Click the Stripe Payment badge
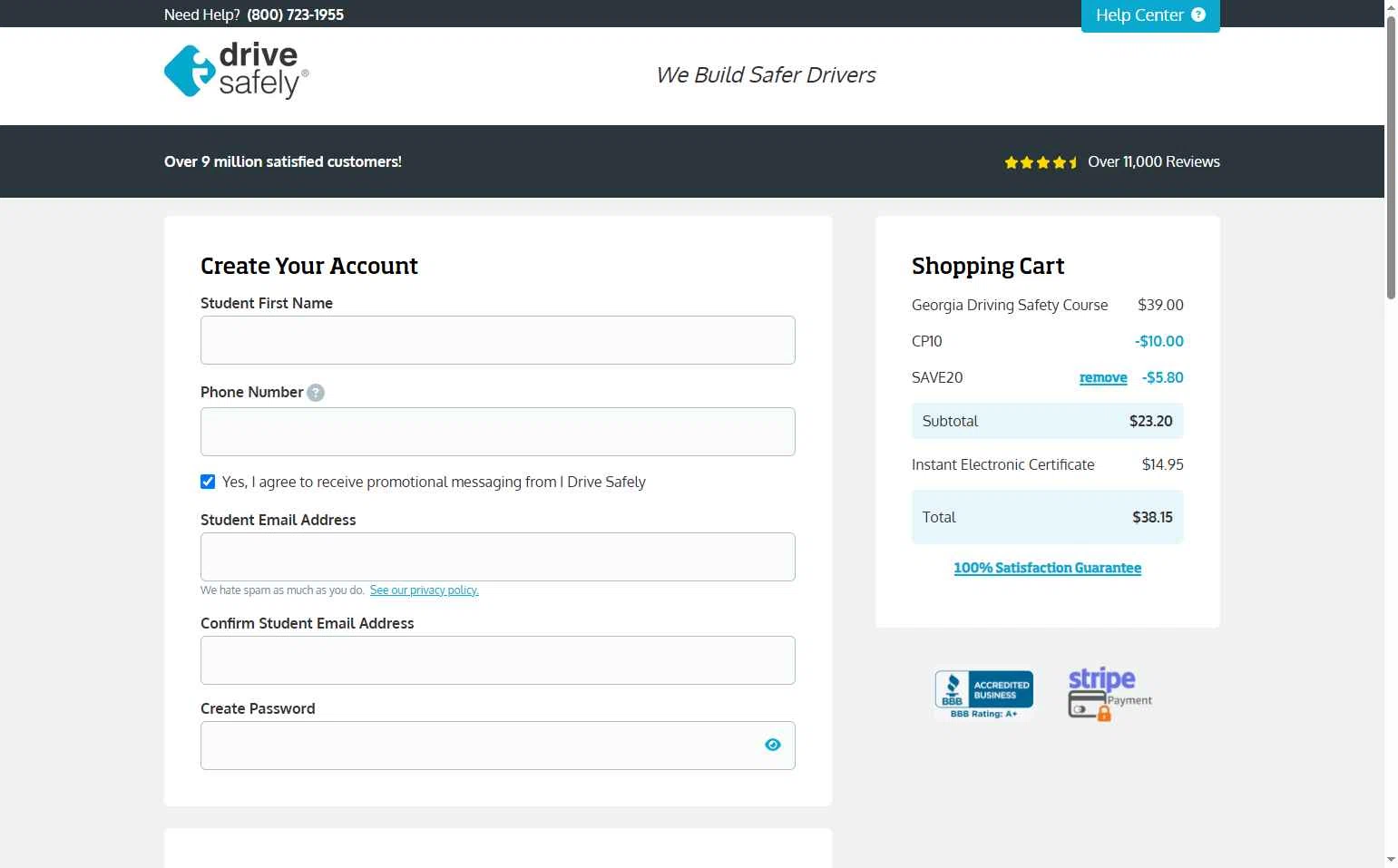 [x=1110, y=695]
